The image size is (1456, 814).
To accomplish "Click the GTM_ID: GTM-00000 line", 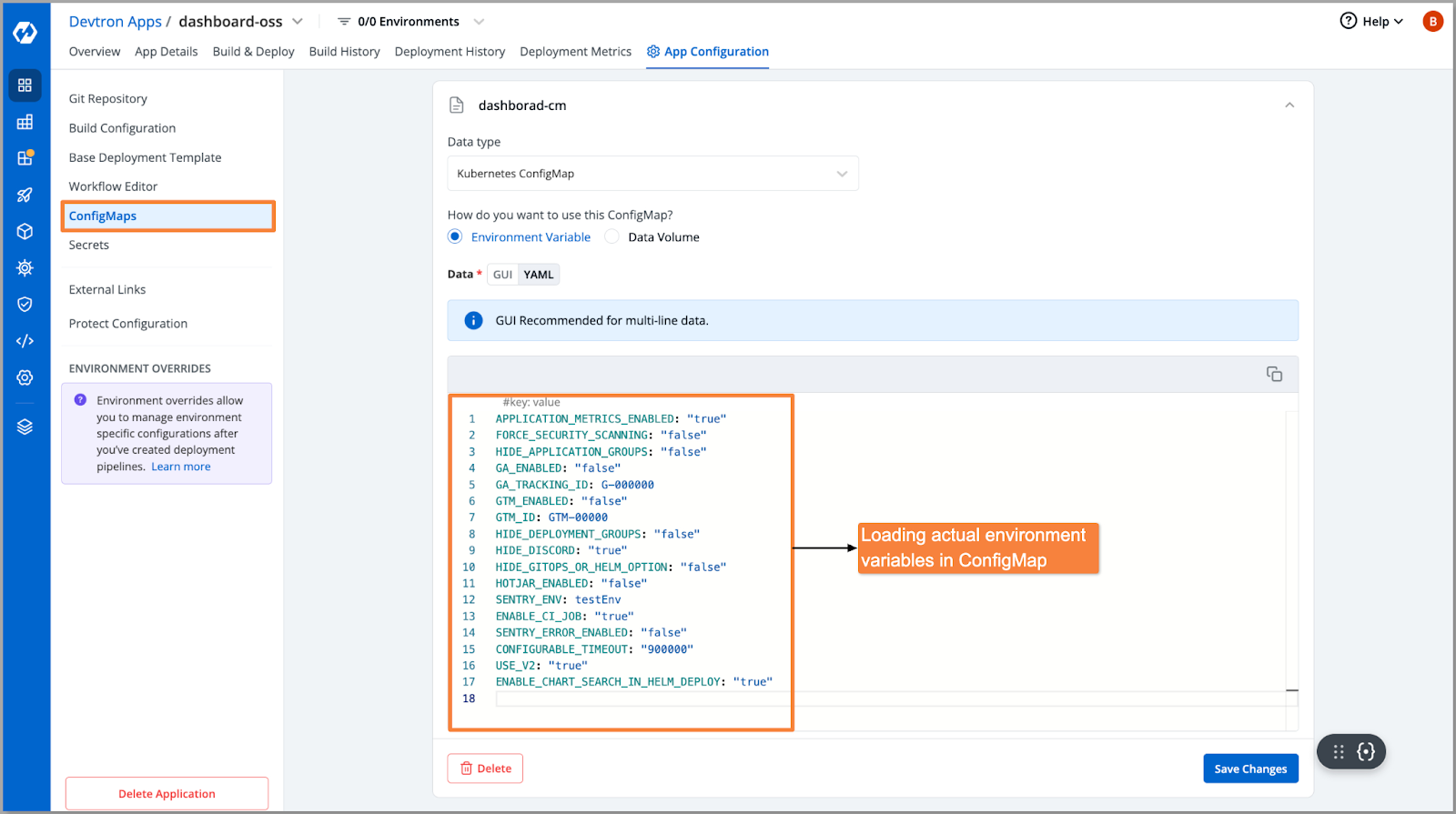I will coord(551,518).
